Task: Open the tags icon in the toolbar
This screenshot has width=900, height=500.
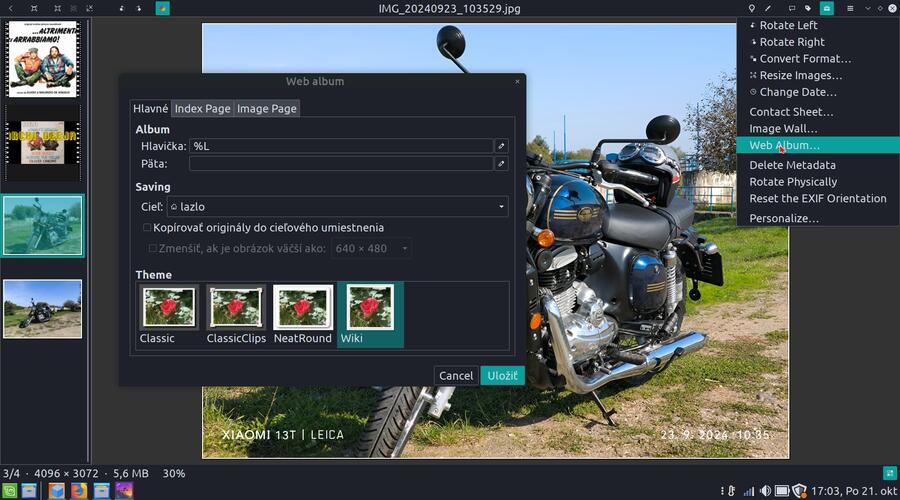Action: click(x=808, y=8)
